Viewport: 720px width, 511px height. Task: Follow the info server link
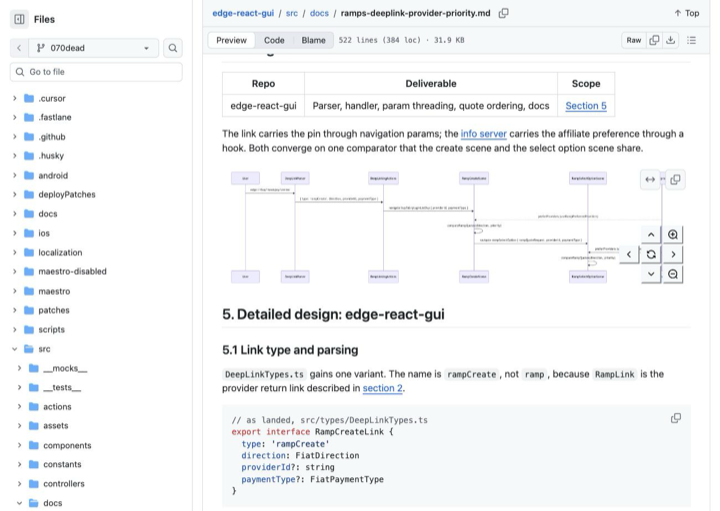(484, 134)
